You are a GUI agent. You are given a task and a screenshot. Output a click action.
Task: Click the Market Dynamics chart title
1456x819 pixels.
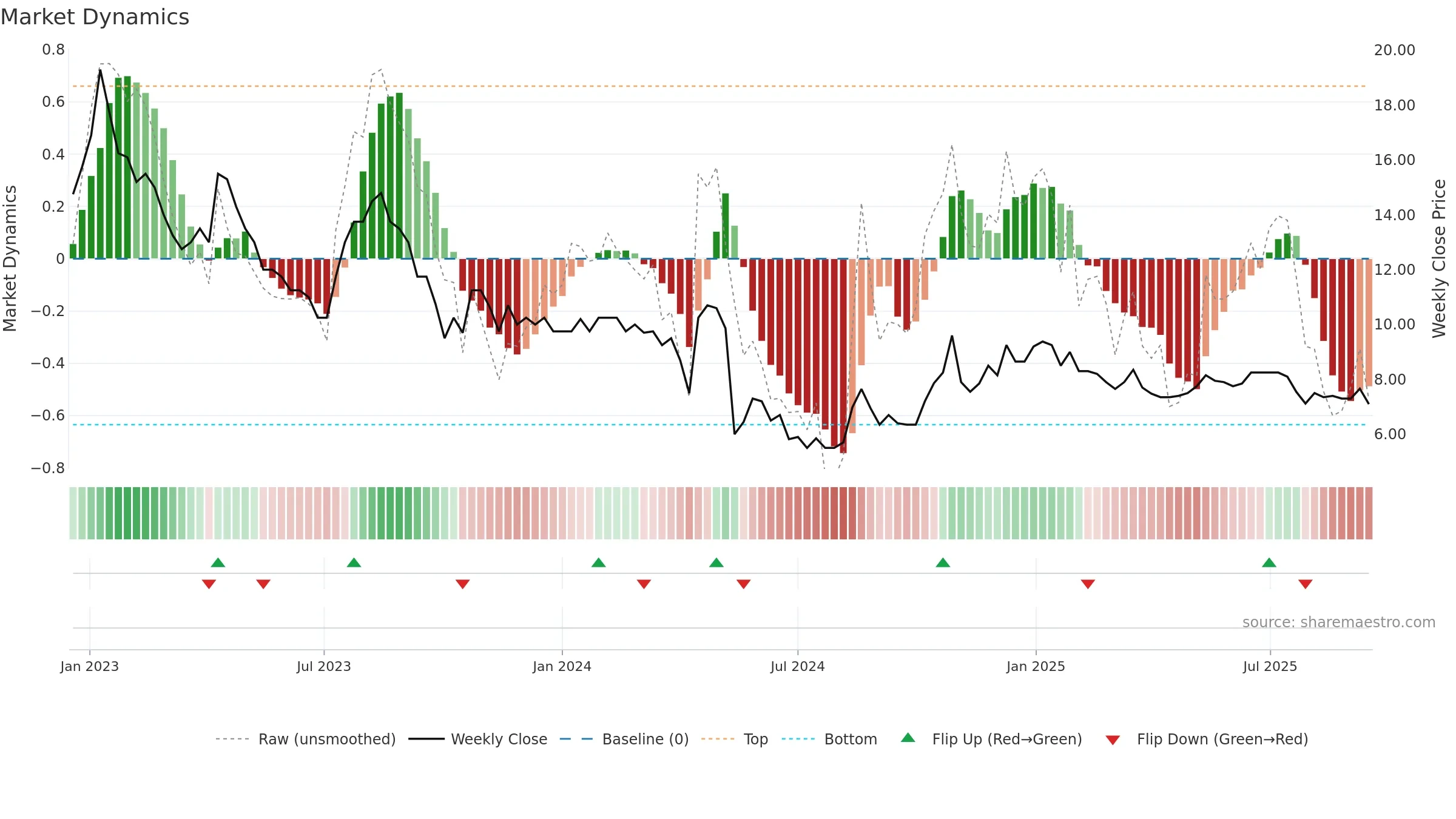pyautogui.click(x=95, y=17)
